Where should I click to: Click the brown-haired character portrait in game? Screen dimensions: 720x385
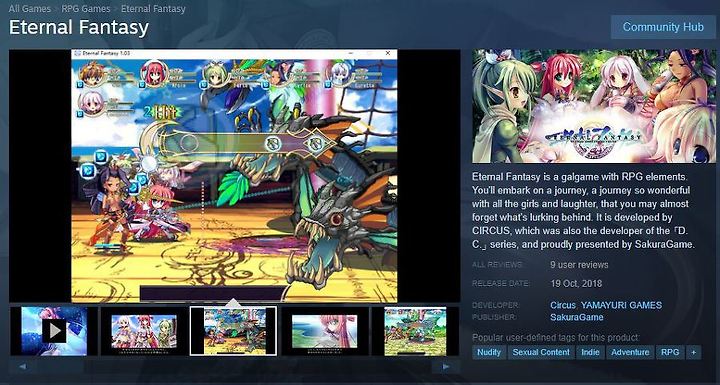tap(92, 74)
